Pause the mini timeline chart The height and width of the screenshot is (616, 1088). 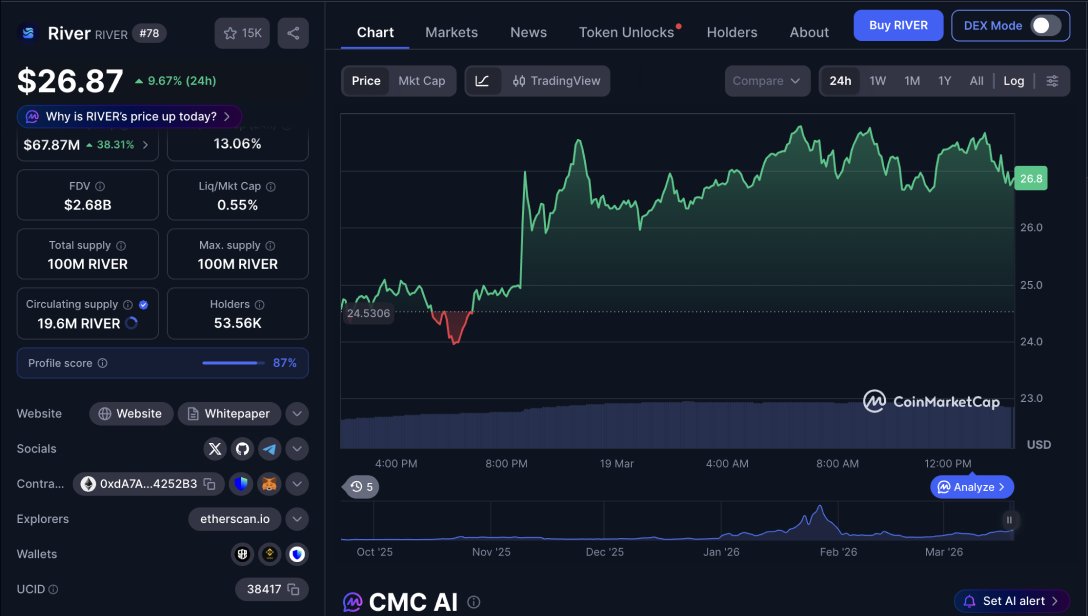[x=1009, y=520]
